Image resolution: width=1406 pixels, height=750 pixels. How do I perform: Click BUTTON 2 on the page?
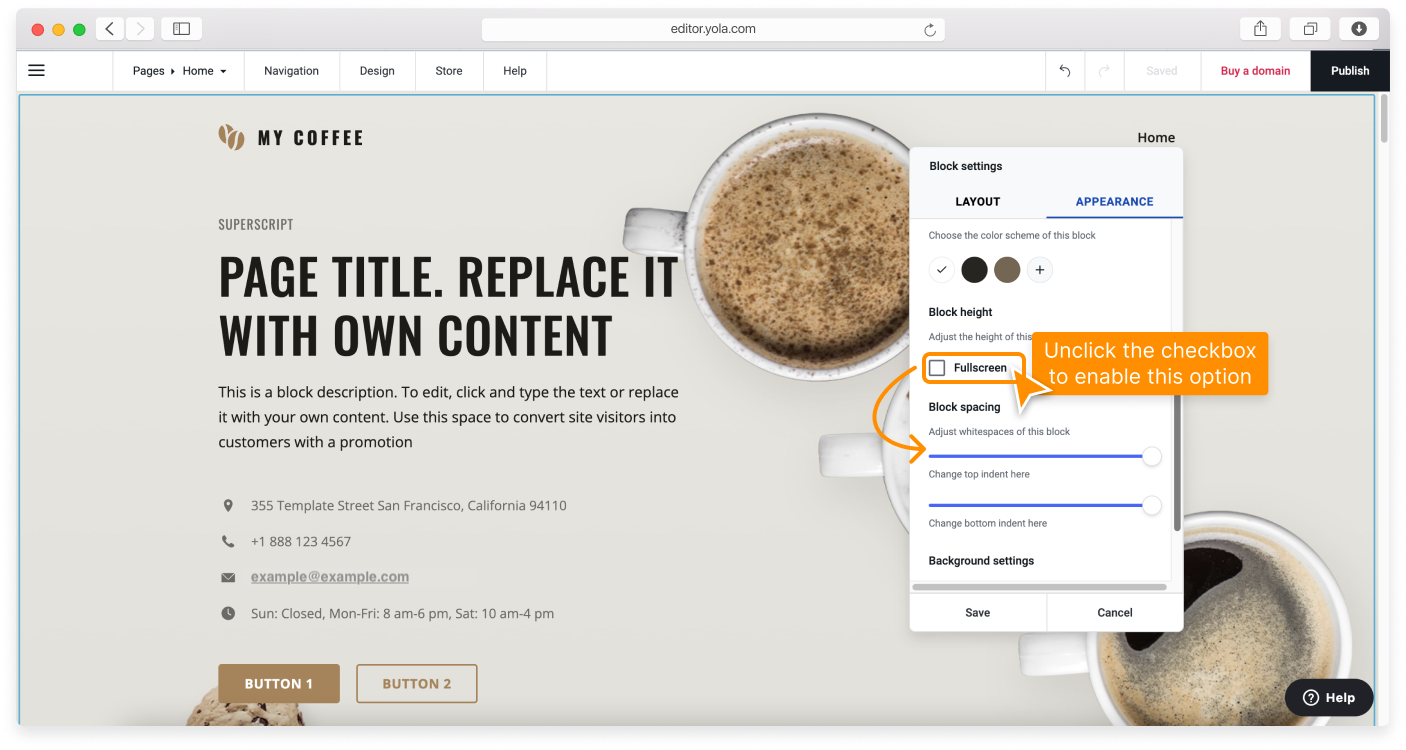(417, 684)
